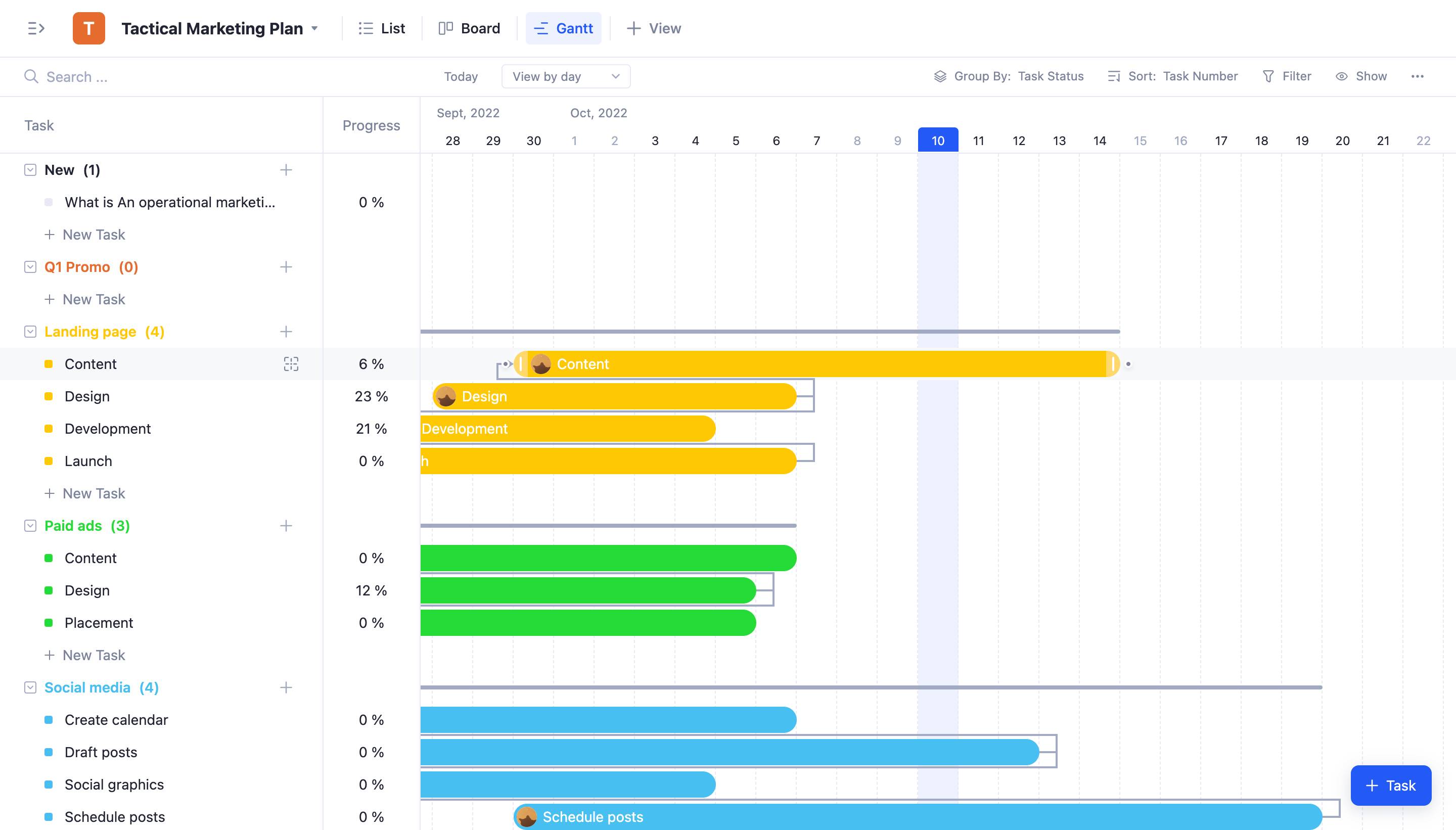Image resolution: width=1456 pixels, height=830 pixels.
Task: Click the Filter funnel icon
Action: pyautogui.click(x=1268, y=76)
